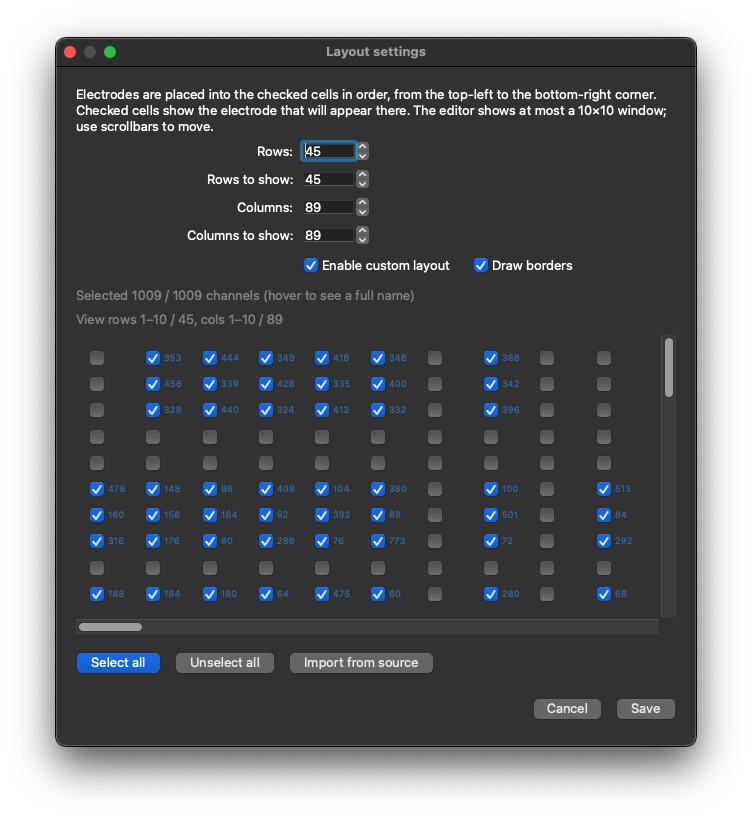Click the Unselect all button

225,663
